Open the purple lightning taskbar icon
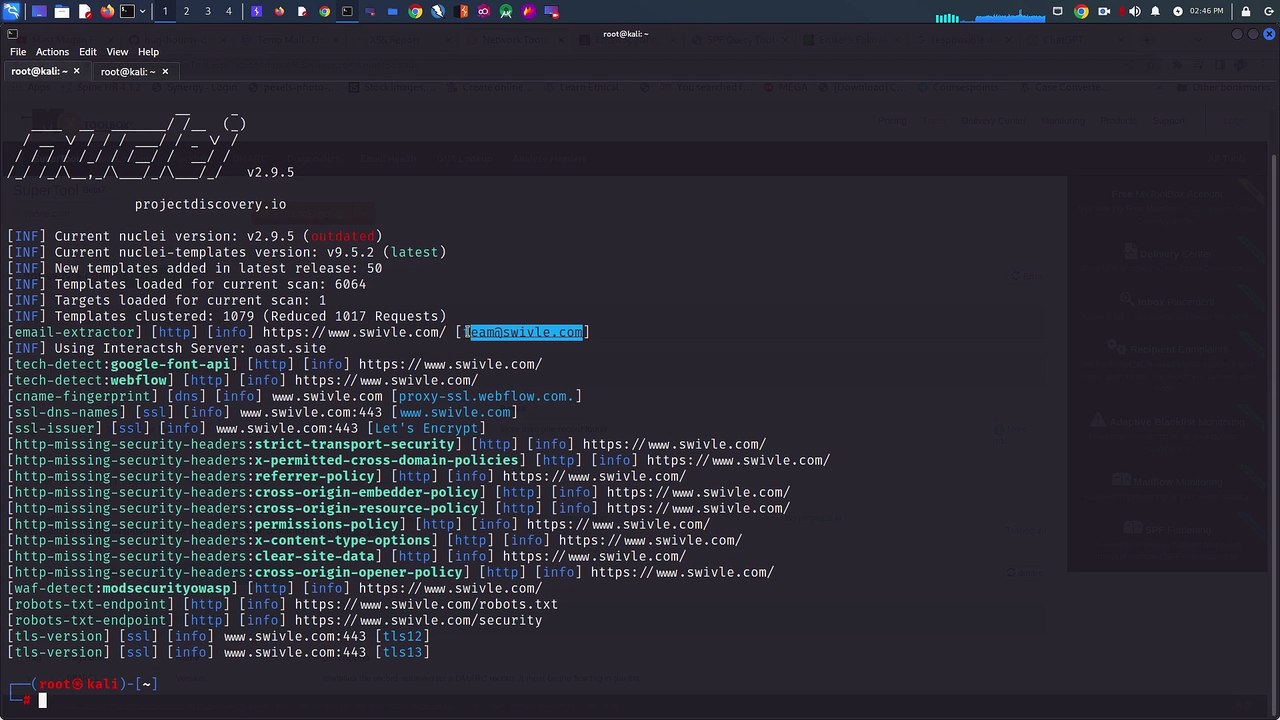1280x720 pixels. point(257,12)
